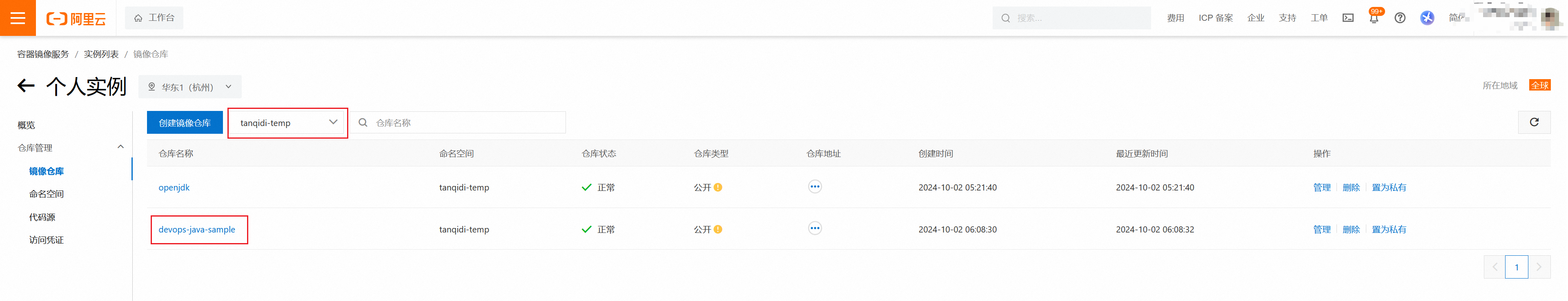Open 访问凭证 in the sidebar
This screenshot has width=1568, height=301.
(46, 240)
